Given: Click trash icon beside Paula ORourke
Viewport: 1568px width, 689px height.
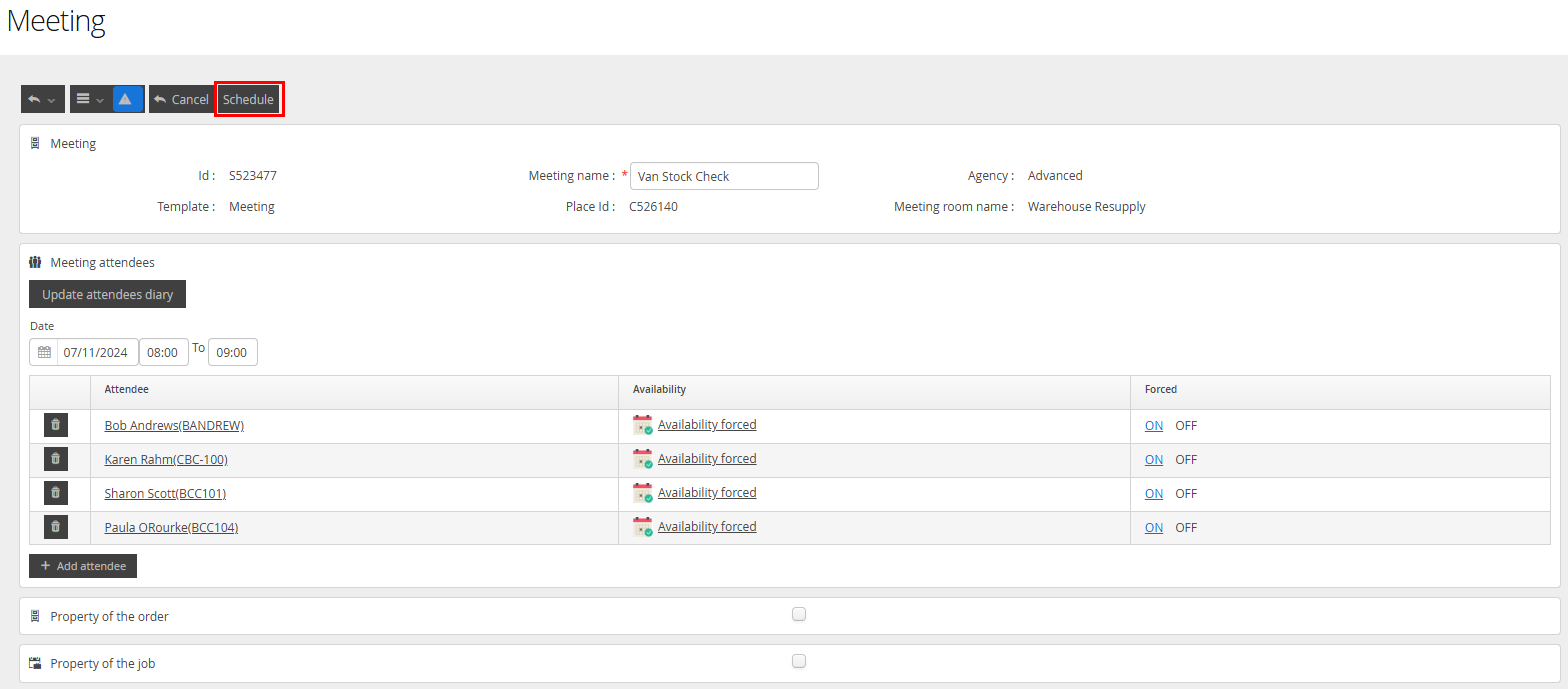Looking at the screenshot, I should point(56,527).
